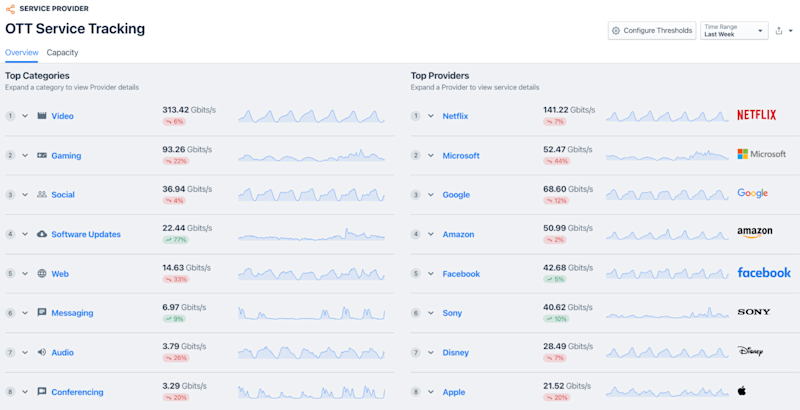The image size is (800, 410).
Task: Expand the Software Updates category row
Action: coord(25,234)
